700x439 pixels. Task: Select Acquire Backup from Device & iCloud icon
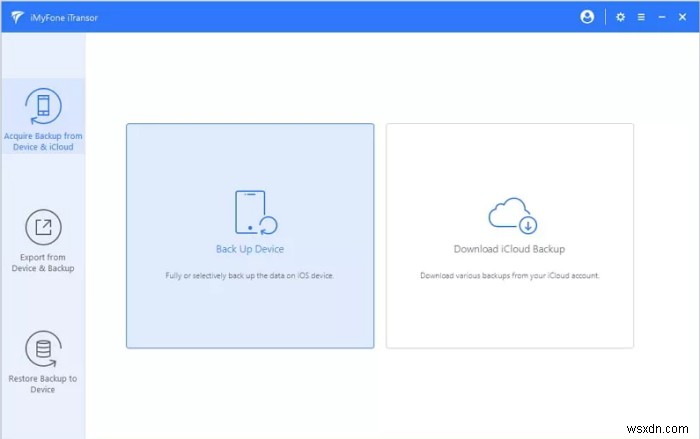point(43,106)
